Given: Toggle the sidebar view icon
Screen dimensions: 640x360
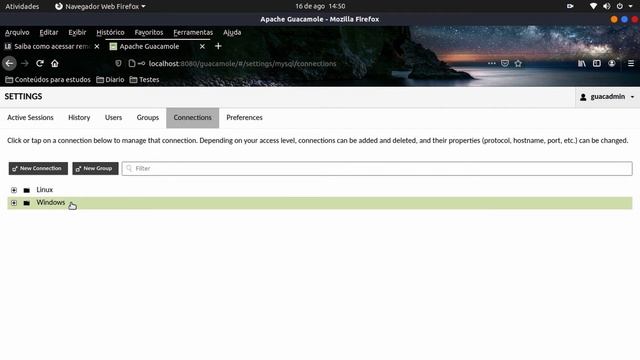Looking at the screenshot, I should tap(597, 63).
